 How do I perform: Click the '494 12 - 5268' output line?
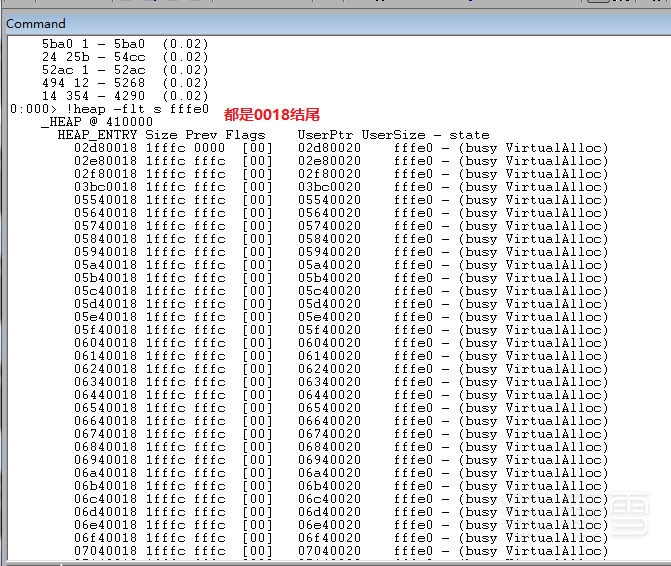[125, 83]
